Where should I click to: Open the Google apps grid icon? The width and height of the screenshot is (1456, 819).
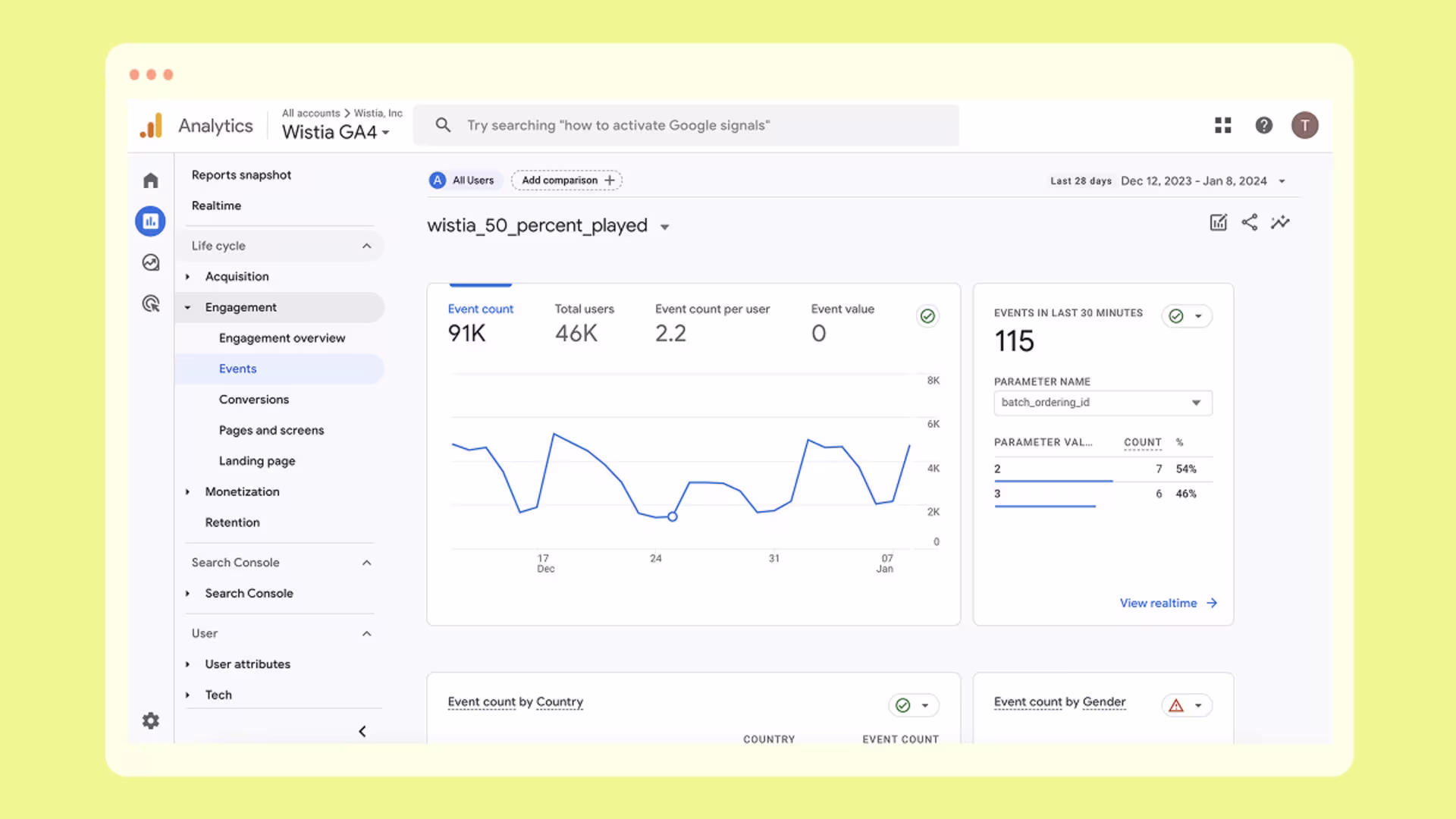tap(1222, 125)
